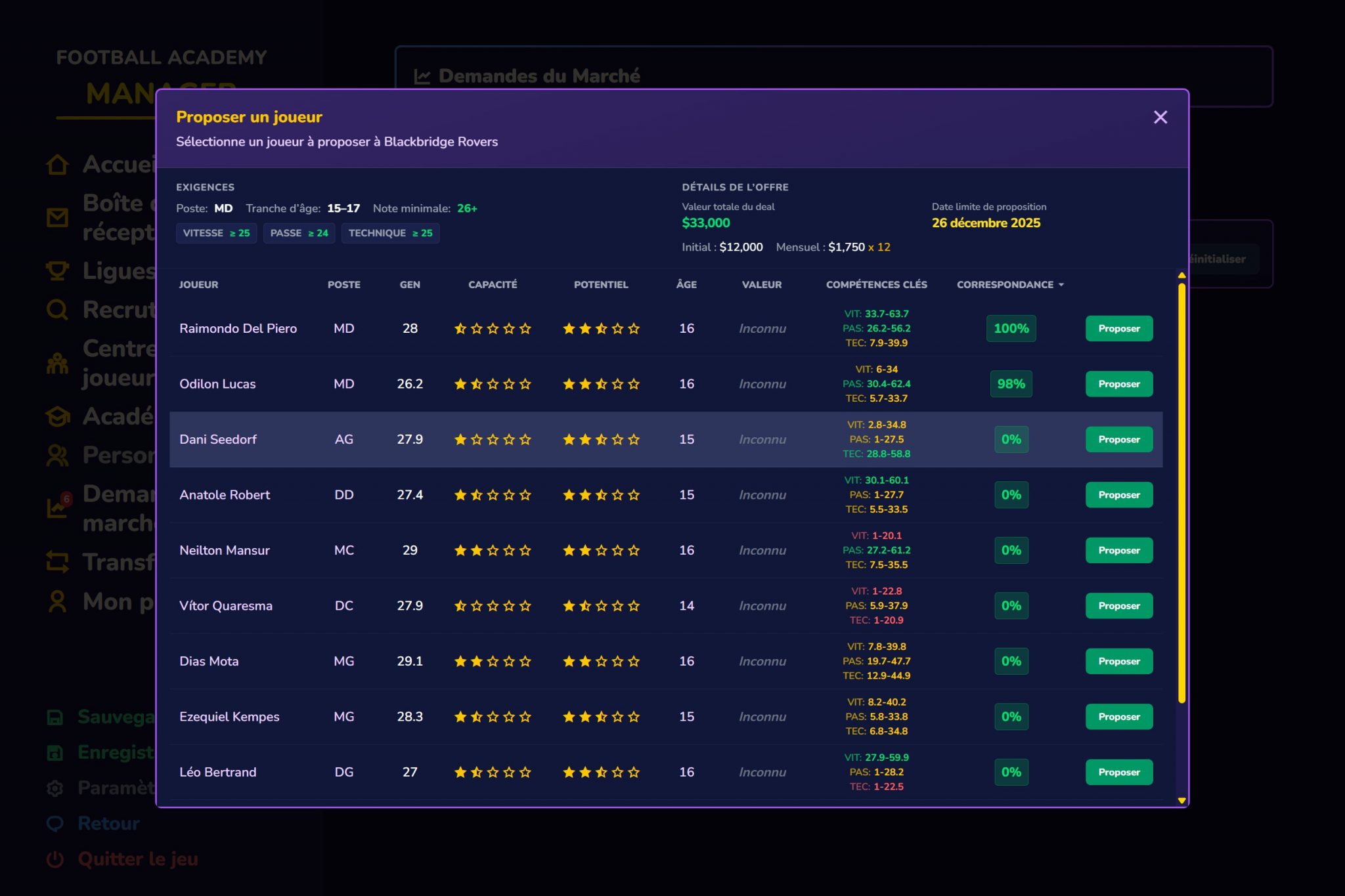Image resolution: width=1345 pixels, height=896 pixels.
Task: Click Proposer for Odilon Lucas
Action: click(1118, 384)
